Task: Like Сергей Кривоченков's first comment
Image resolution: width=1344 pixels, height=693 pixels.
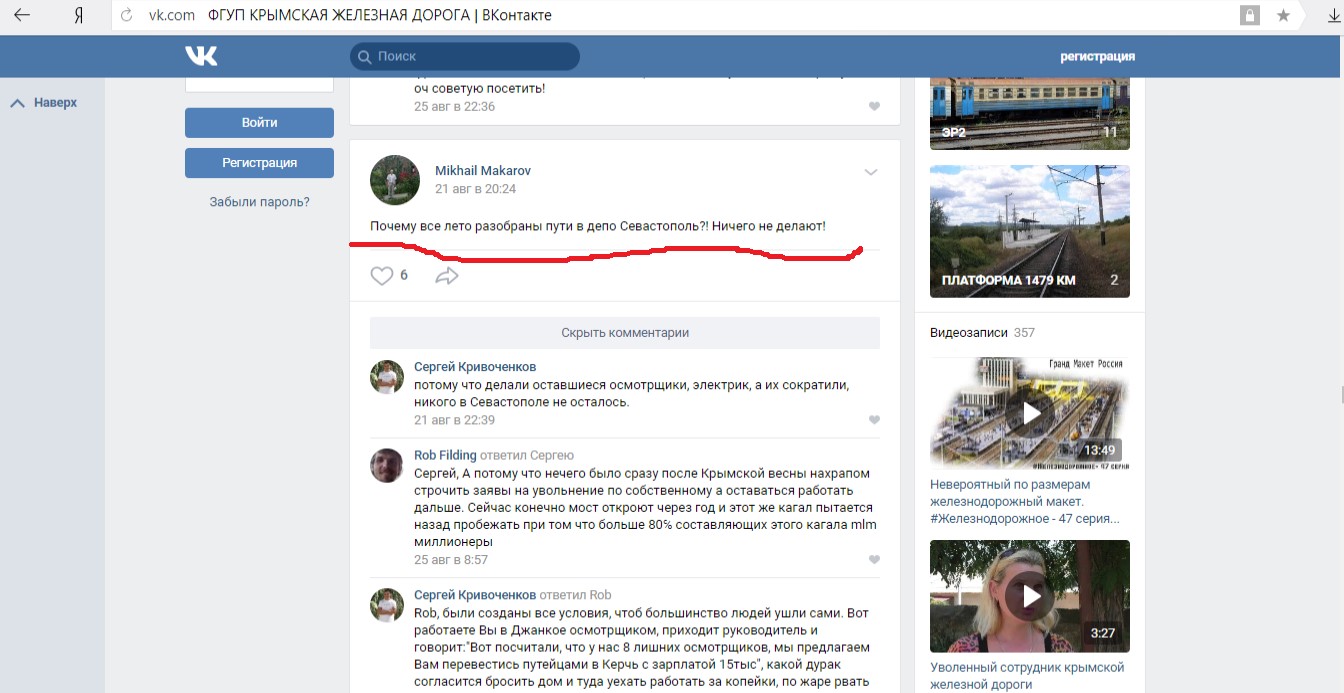Action: pyautogui.click(x=874, y=420)
